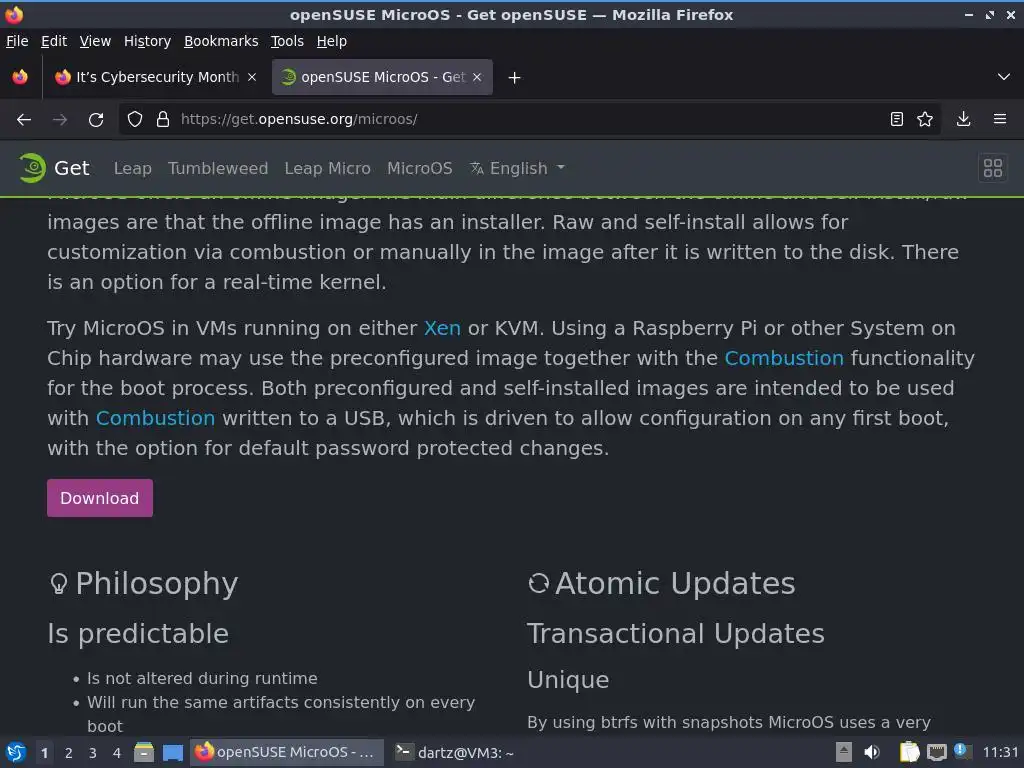The width and height of the screenshot is (1024, 768).
Task: Click the show desktop taskbar icon
Action: tap(172, 753)
